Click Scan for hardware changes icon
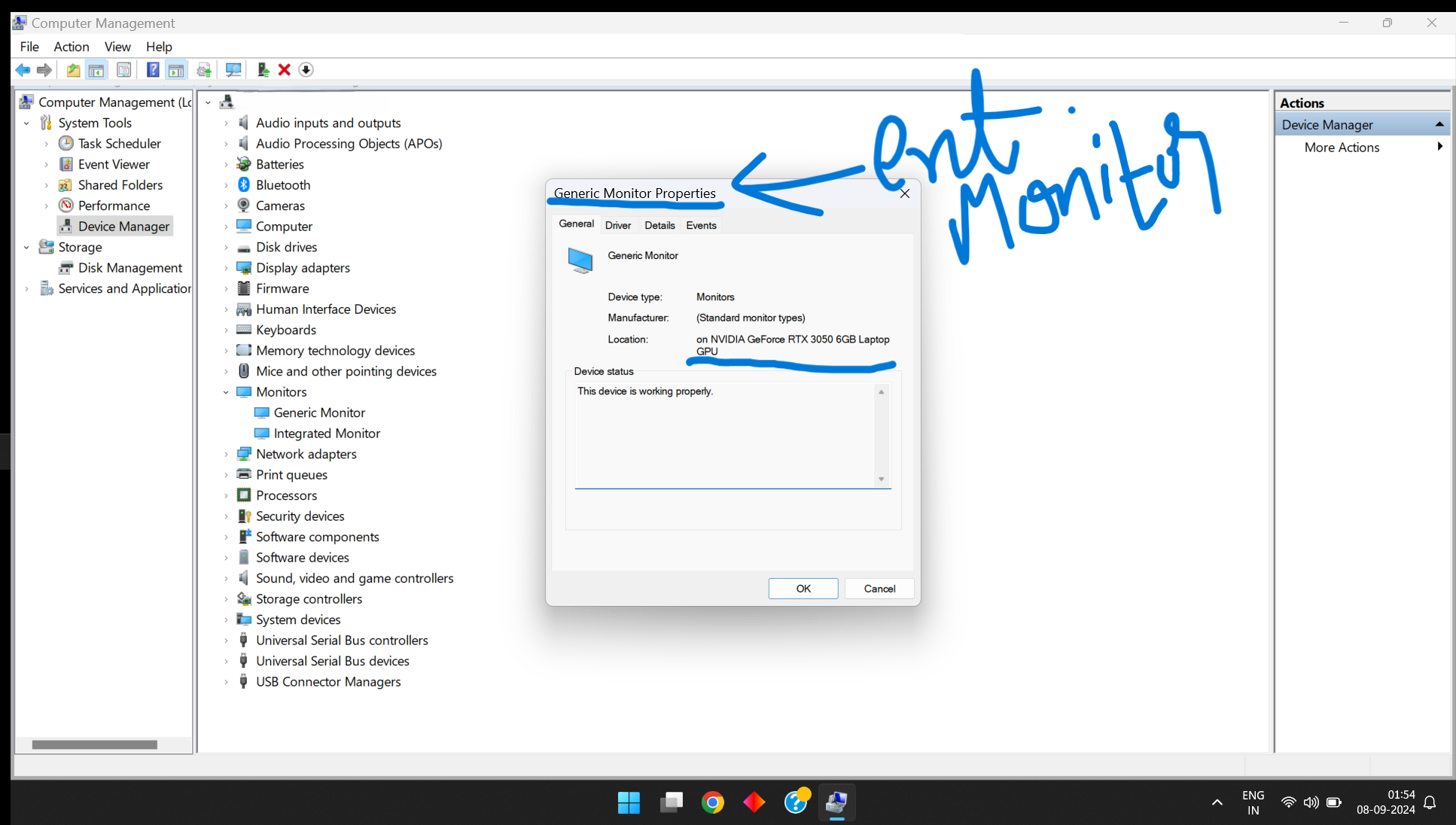 coord(233,70)
